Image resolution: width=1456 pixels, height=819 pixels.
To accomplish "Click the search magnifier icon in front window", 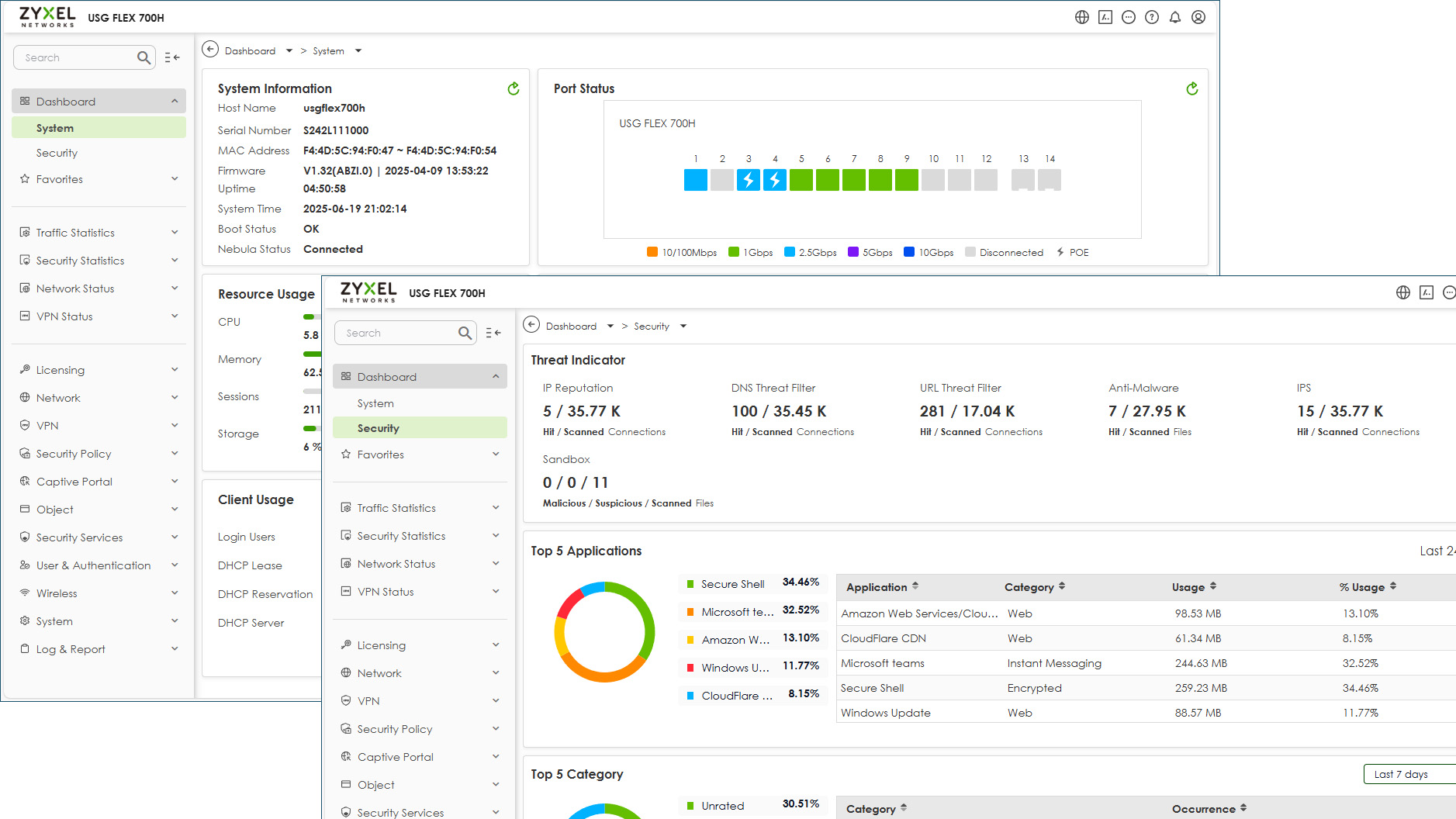I will pos(465,333).
